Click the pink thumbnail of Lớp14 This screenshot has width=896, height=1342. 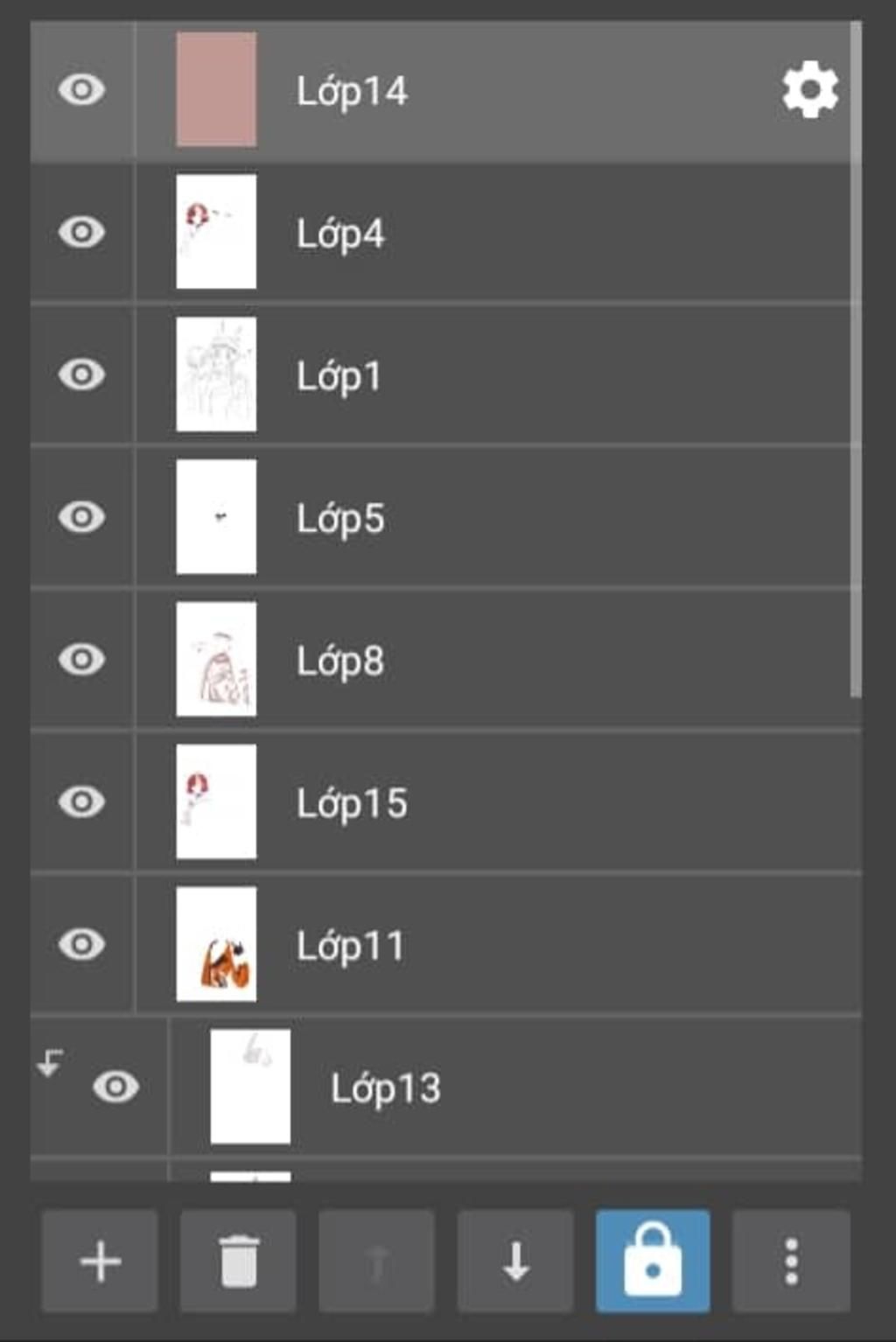(216, 89)
